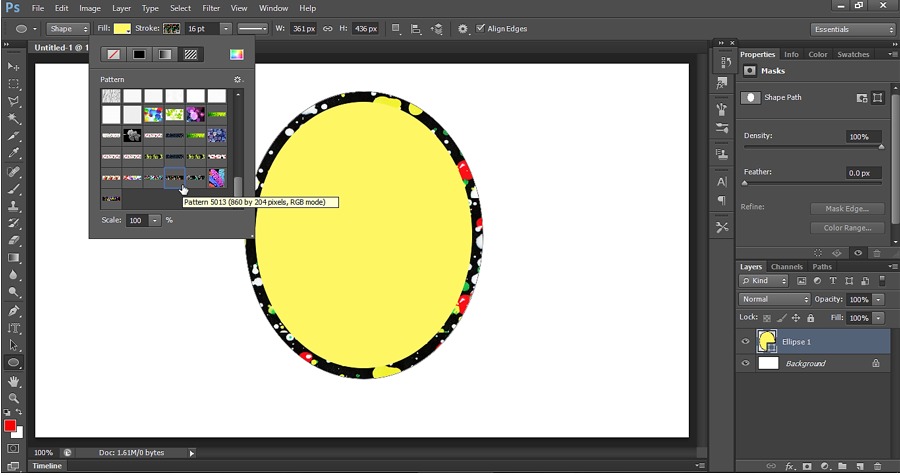
Task: Select the Polygonal Lasso tool
Action: pos(13,102)
